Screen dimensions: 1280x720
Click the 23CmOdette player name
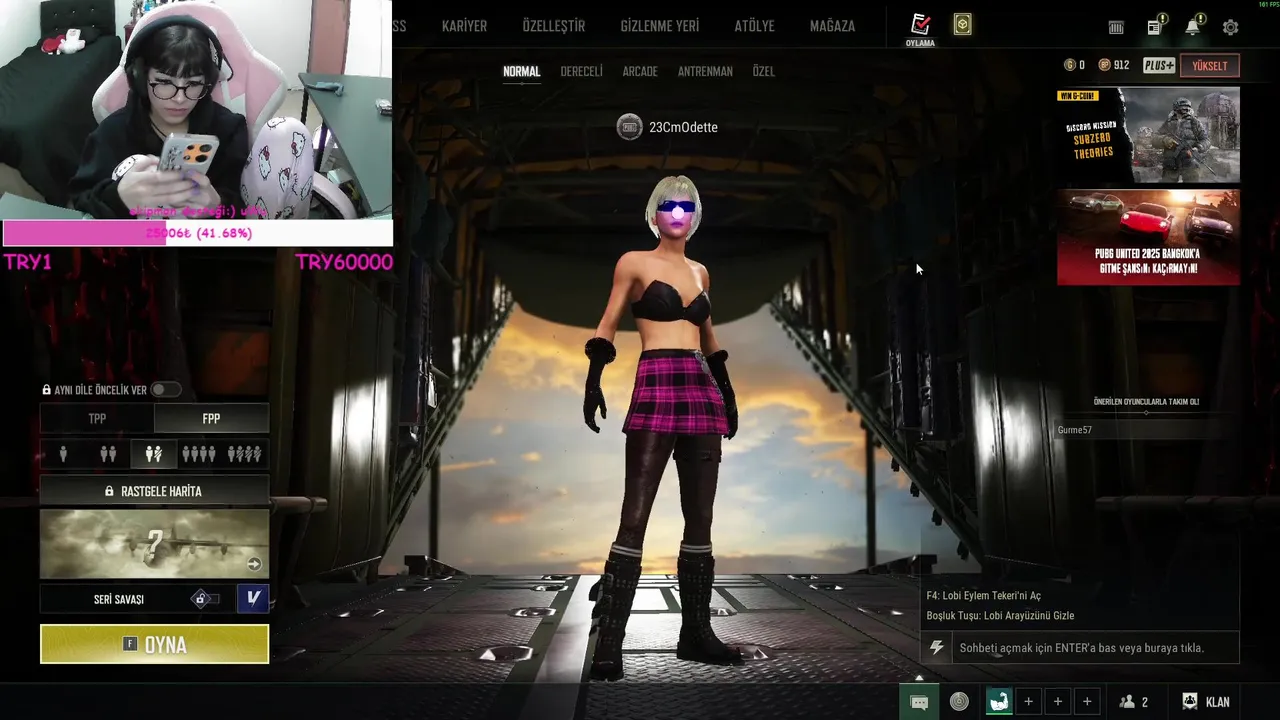click(683, 127)
